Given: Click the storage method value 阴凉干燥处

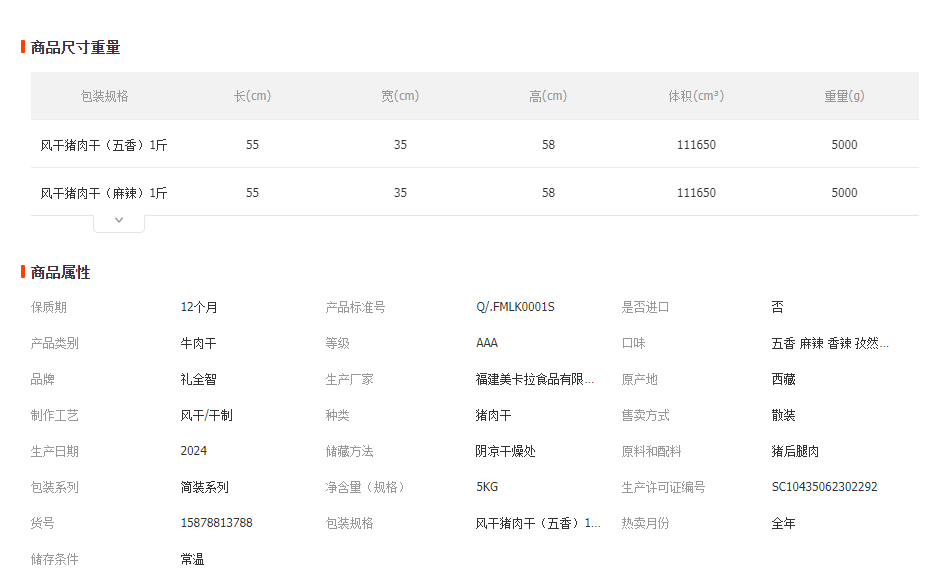Looking at the screenshot, I should [x=505, y=451].
